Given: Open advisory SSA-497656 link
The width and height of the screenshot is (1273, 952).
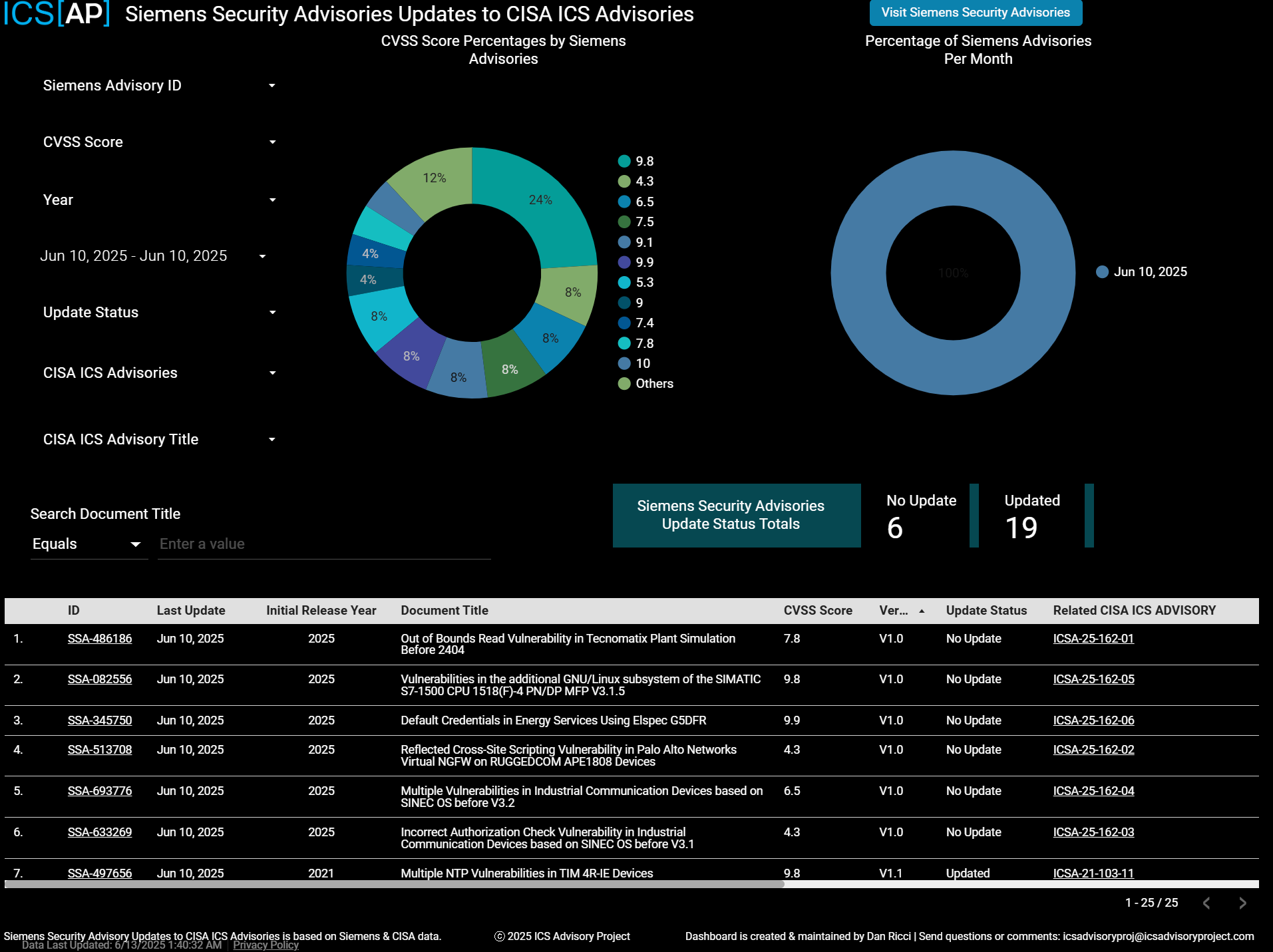Looking at the screenshot, I should [100, 873].
